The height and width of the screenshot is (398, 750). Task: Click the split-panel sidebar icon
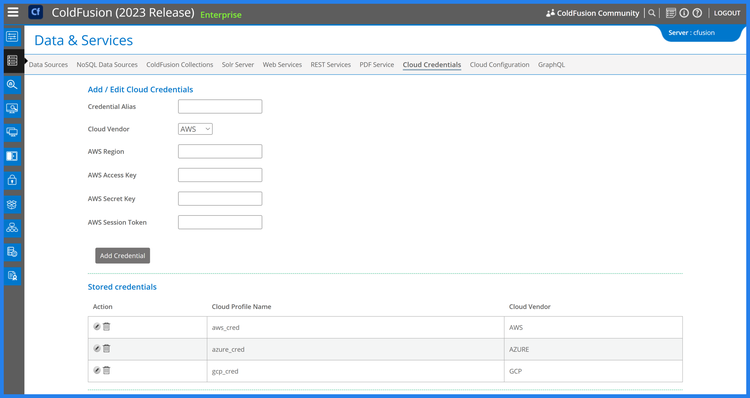[x=12, y=156]
